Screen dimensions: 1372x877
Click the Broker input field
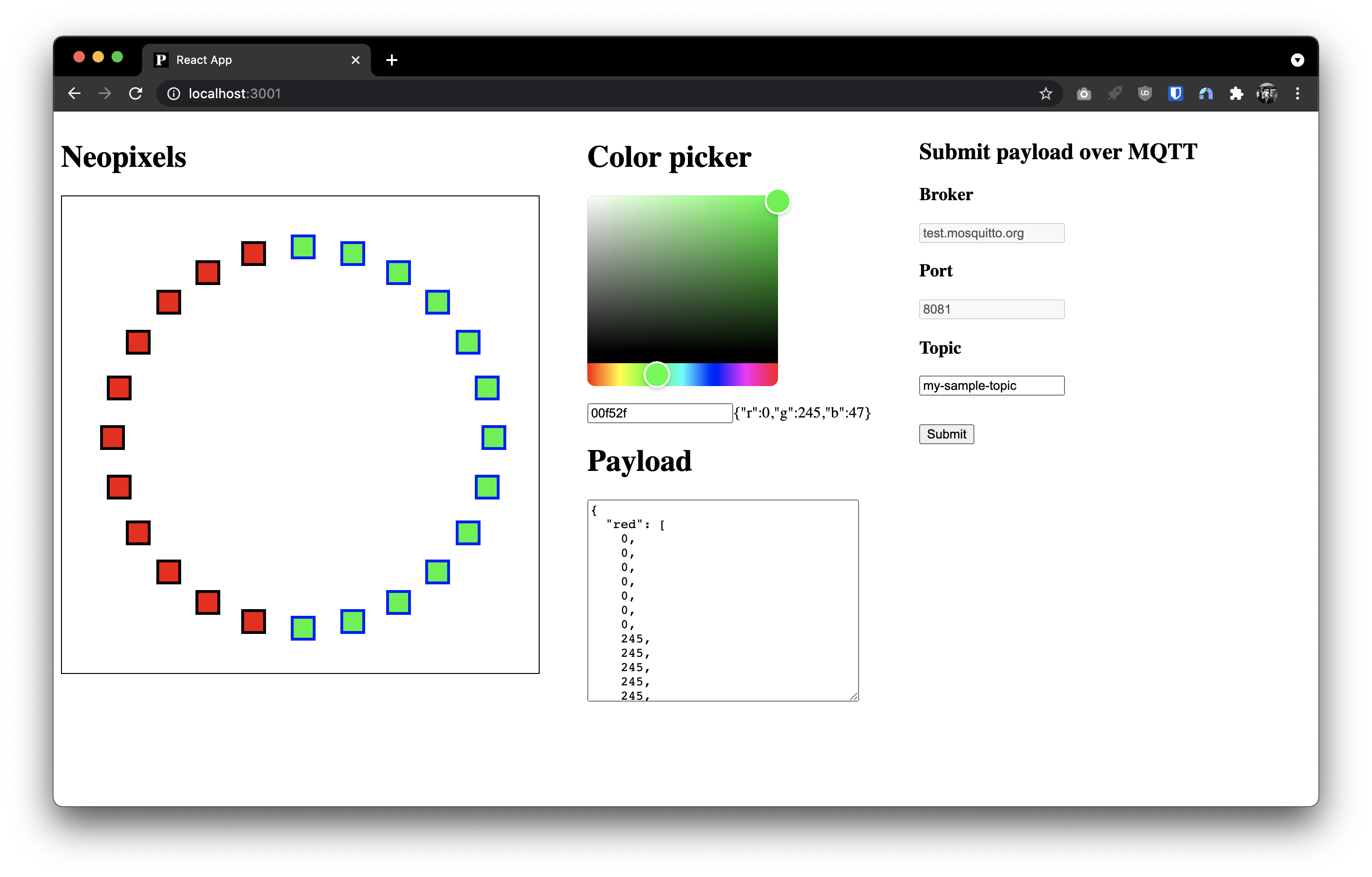click(x=992, y=233)
